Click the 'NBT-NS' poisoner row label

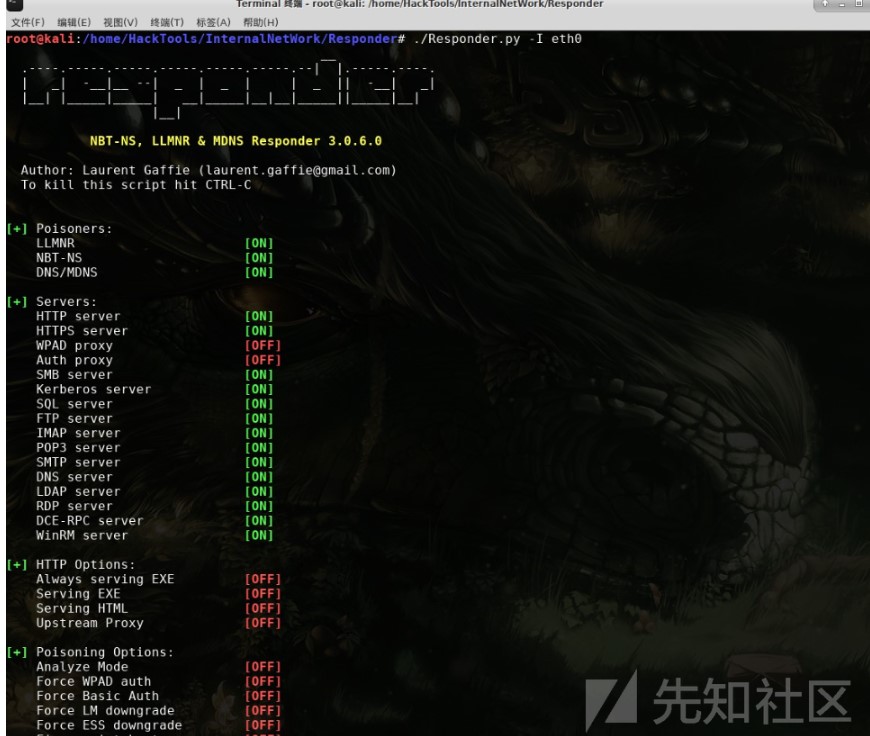59,258
